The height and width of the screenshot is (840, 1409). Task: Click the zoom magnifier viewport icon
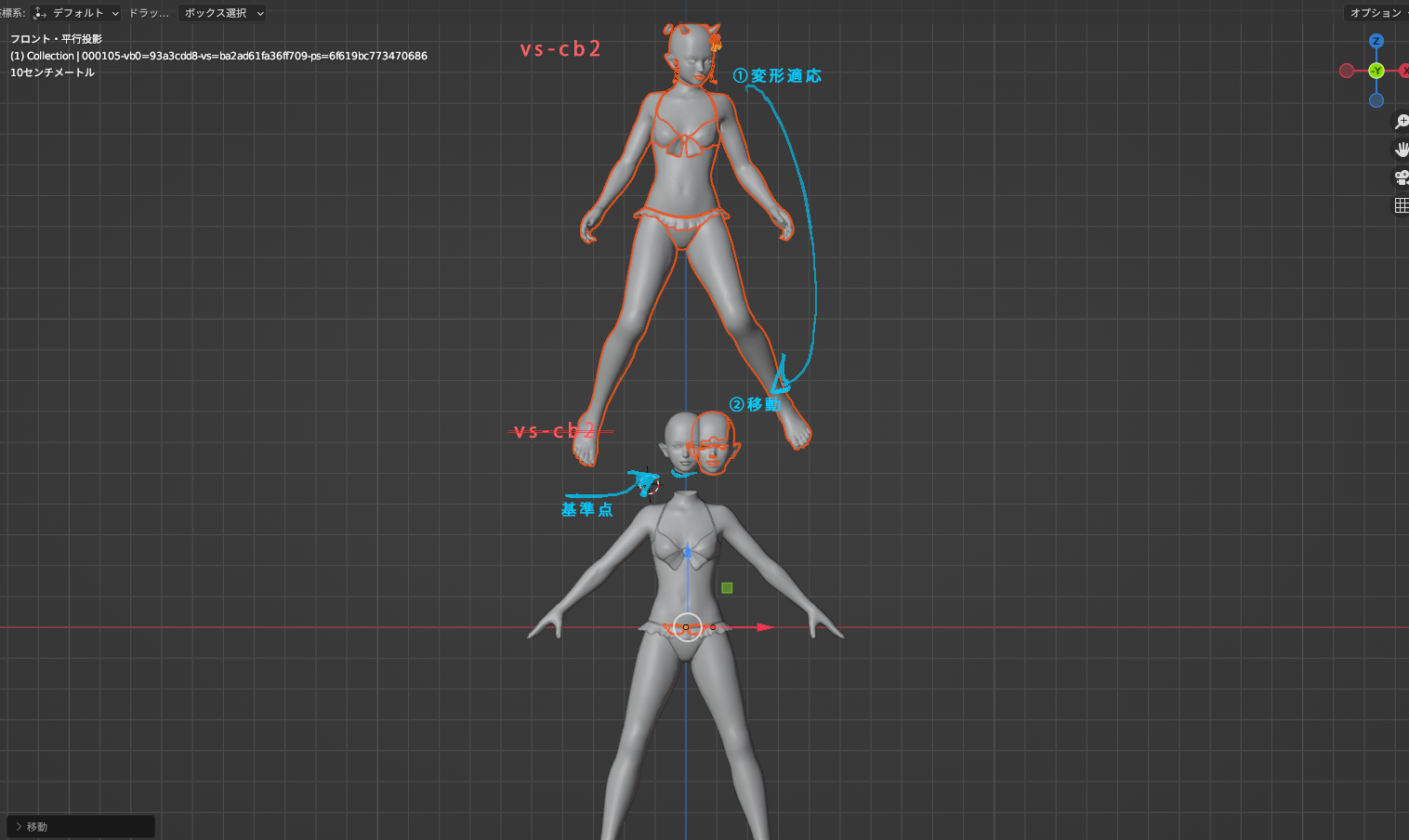click(x=1401, y=122)
